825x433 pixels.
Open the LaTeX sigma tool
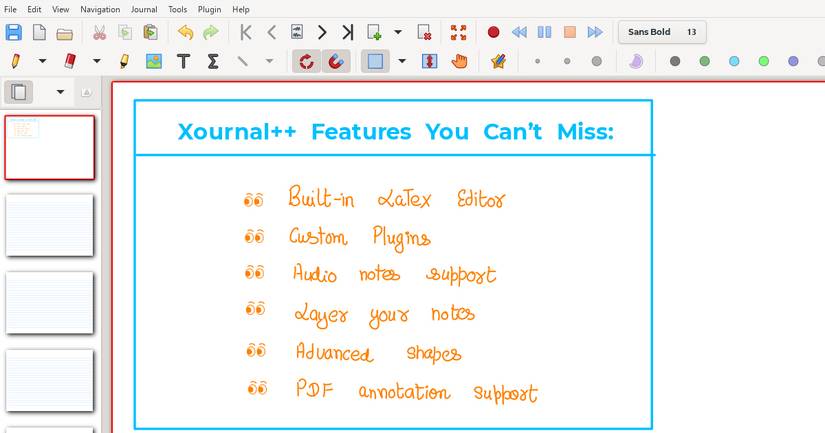(213, 62)
